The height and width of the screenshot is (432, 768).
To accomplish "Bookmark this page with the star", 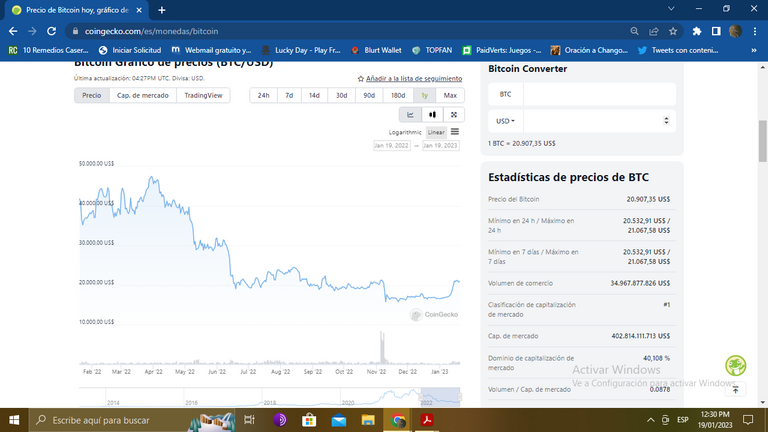I will pos(673,31).
